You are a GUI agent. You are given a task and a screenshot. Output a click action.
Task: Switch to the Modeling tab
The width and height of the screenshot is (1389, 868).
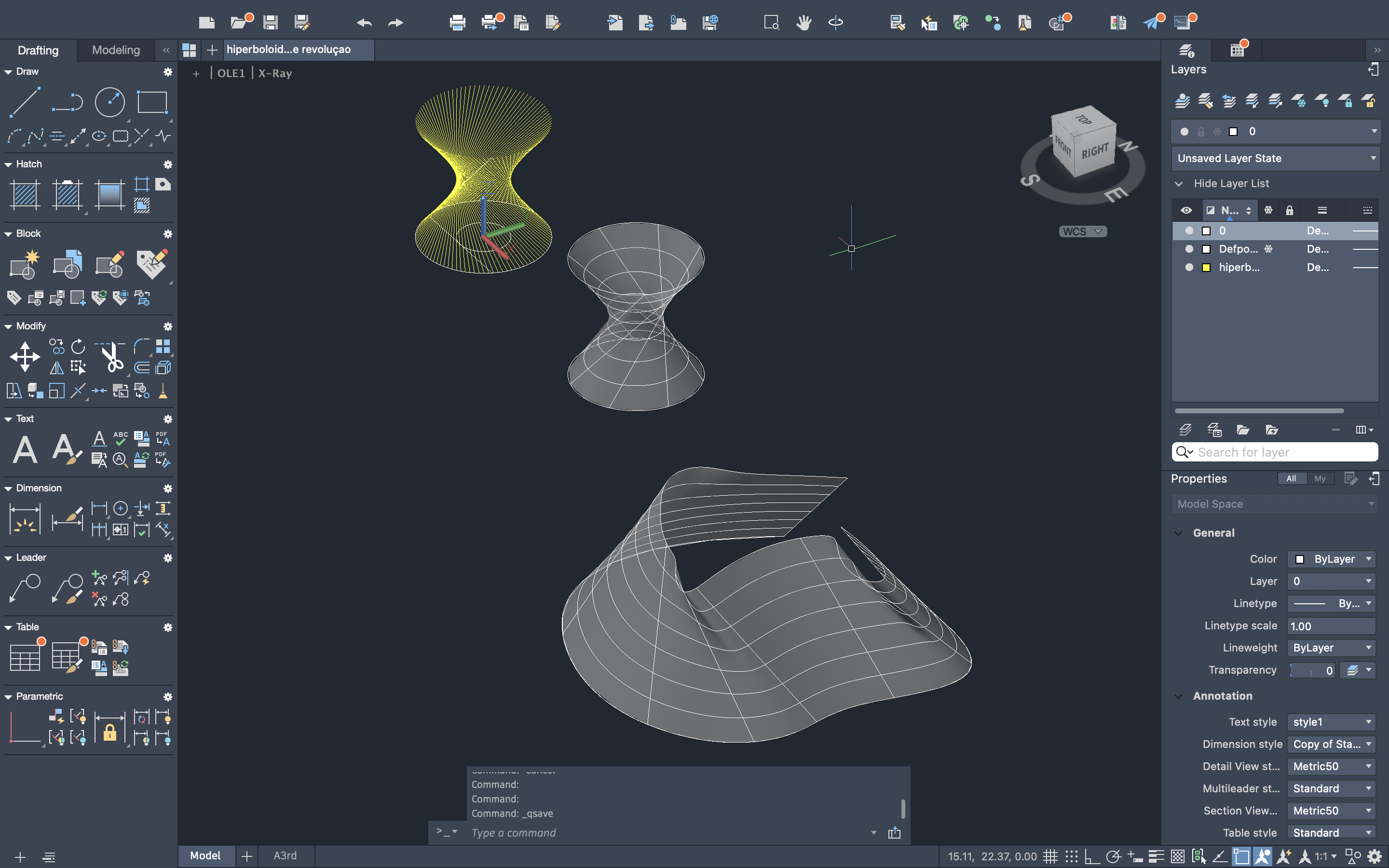tap(115, 50)
